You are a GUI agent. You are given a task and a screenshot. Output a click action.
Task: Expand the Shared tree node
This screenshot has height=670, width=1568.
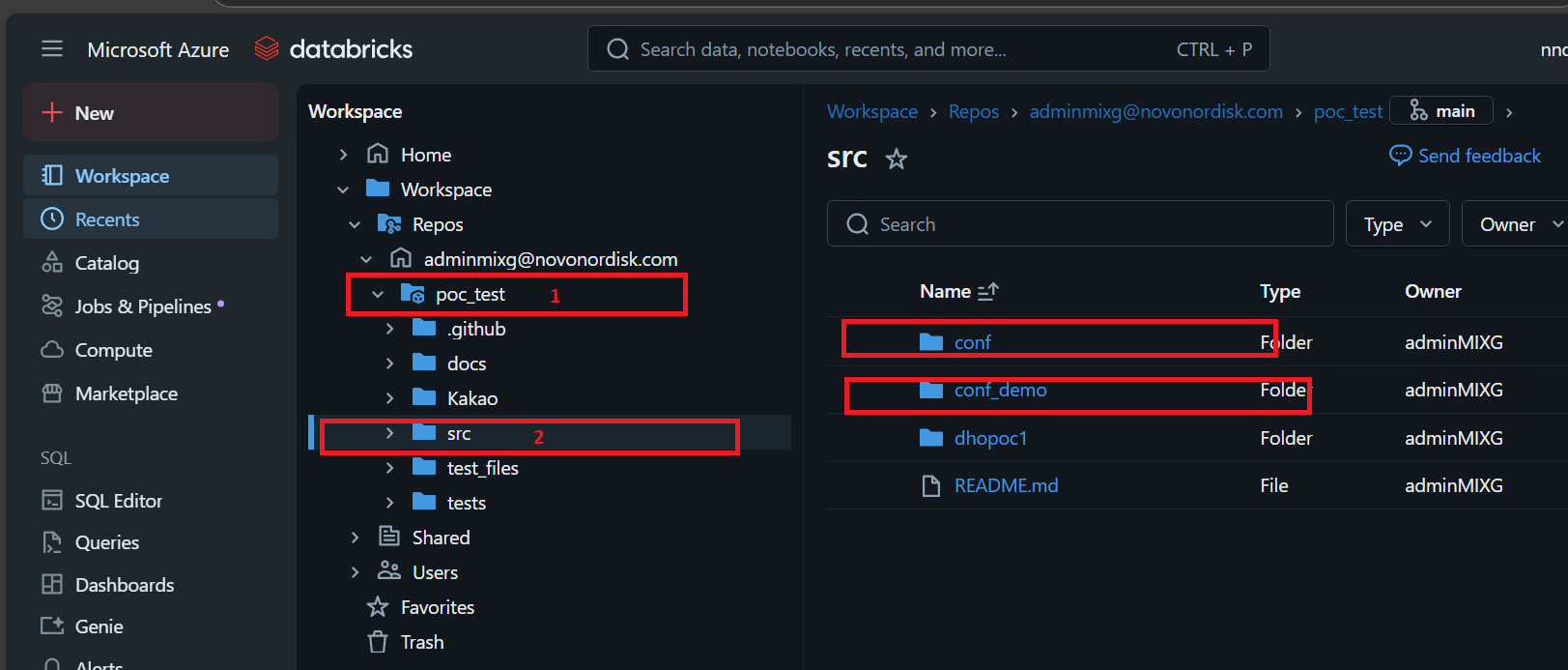click(x=355, y=538)
